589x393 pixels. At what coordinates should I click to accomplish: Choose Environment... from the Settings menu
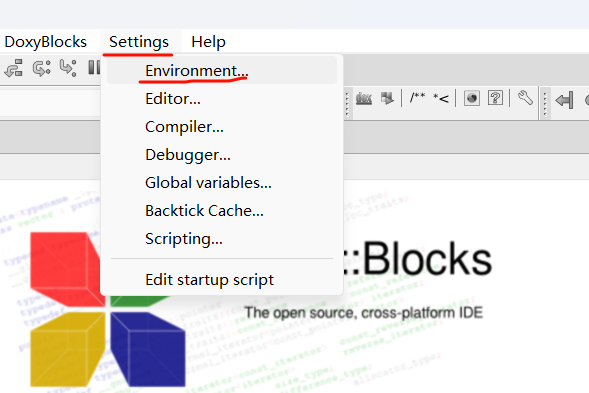point(222,71)
